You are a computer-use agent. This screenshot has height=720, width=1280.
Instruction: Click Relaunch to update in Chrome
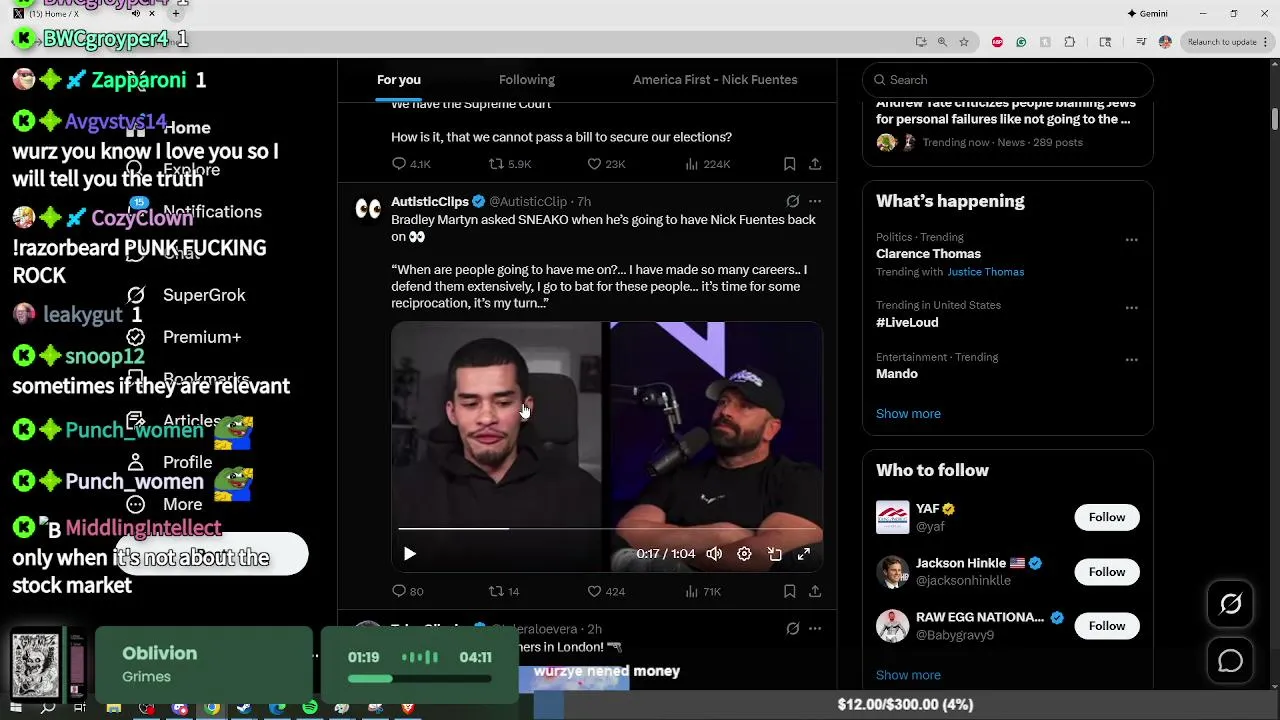1222,42
